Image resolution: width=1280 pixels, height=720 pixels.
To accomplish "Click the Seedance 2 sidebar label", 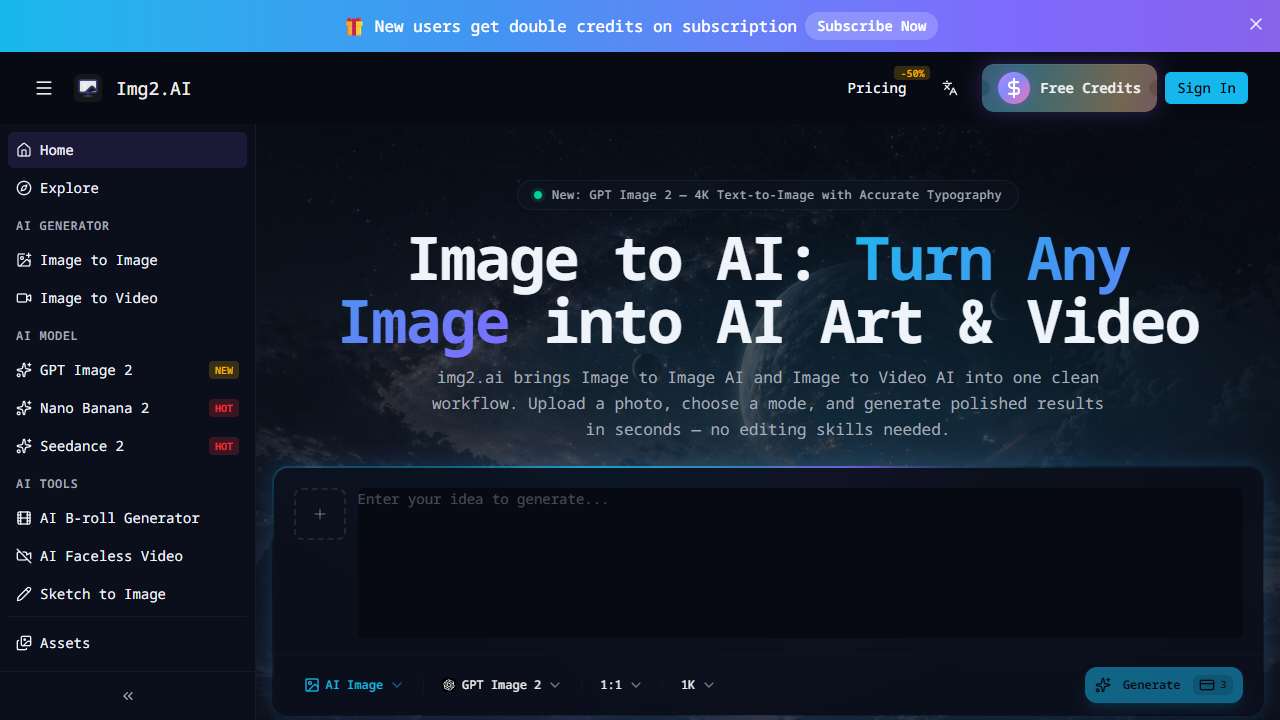I will 82,446.
